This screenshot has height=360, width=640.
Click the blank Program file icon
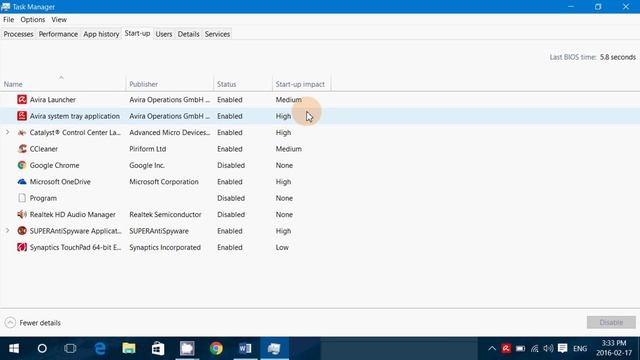point(22,198)
